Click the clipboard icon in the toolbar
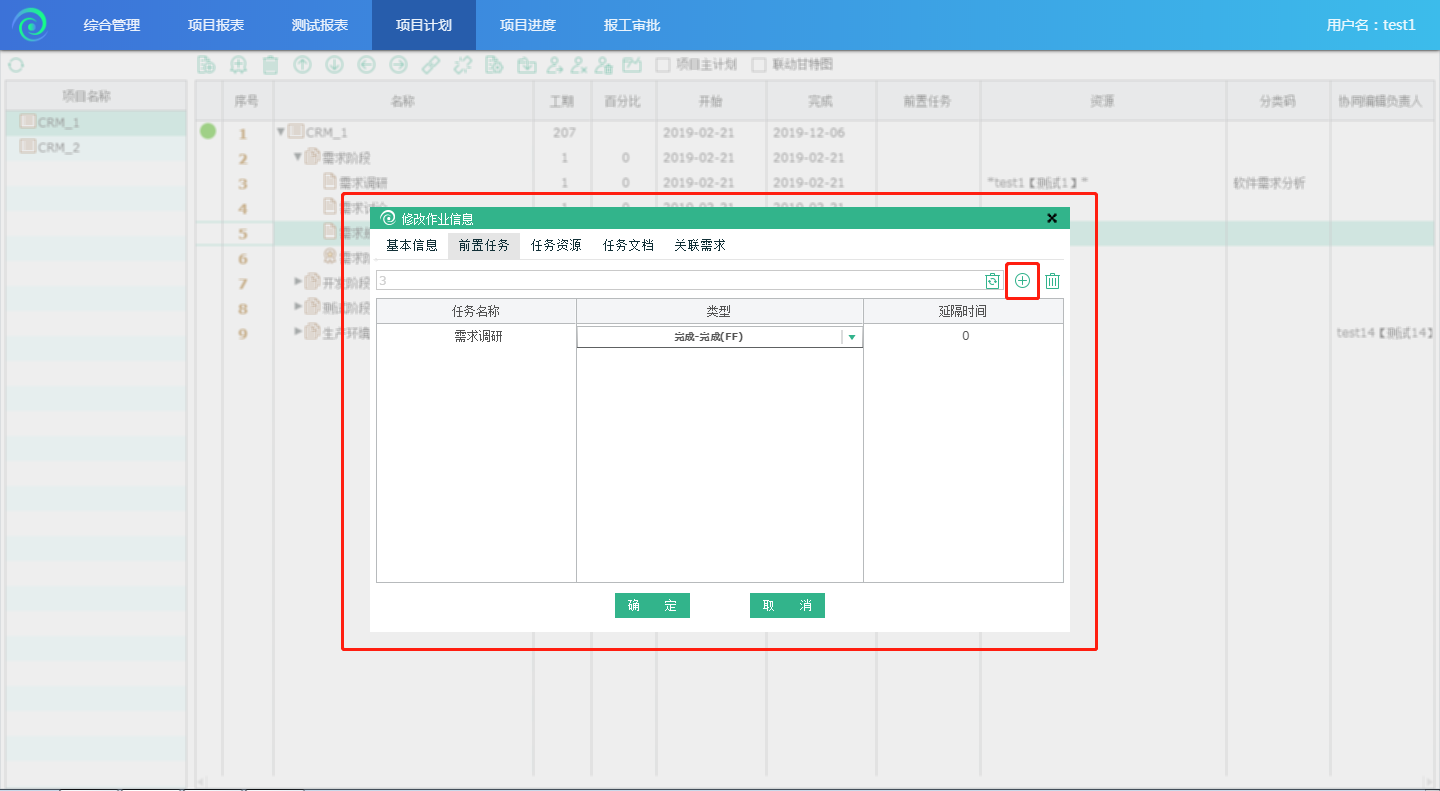1440x791 pixels. (270, 65)
